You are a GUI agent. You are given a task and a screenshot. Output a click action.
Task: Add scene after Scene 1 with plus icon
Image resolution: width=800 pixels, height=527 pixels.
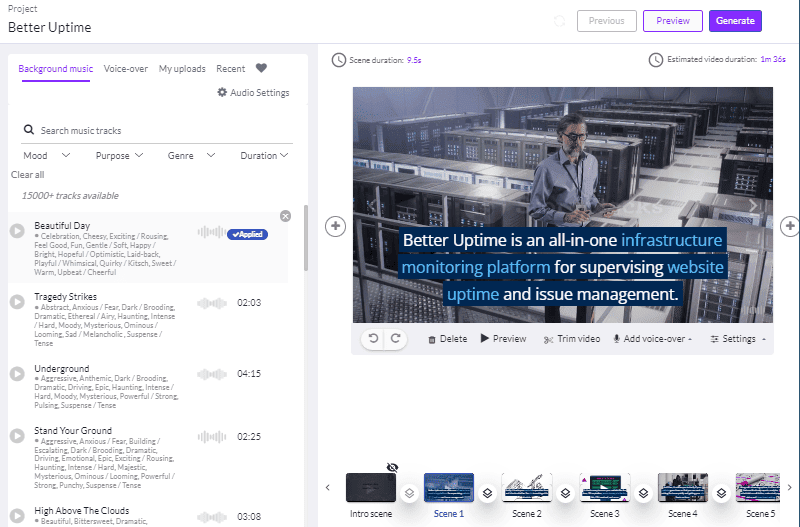(790, 226)
